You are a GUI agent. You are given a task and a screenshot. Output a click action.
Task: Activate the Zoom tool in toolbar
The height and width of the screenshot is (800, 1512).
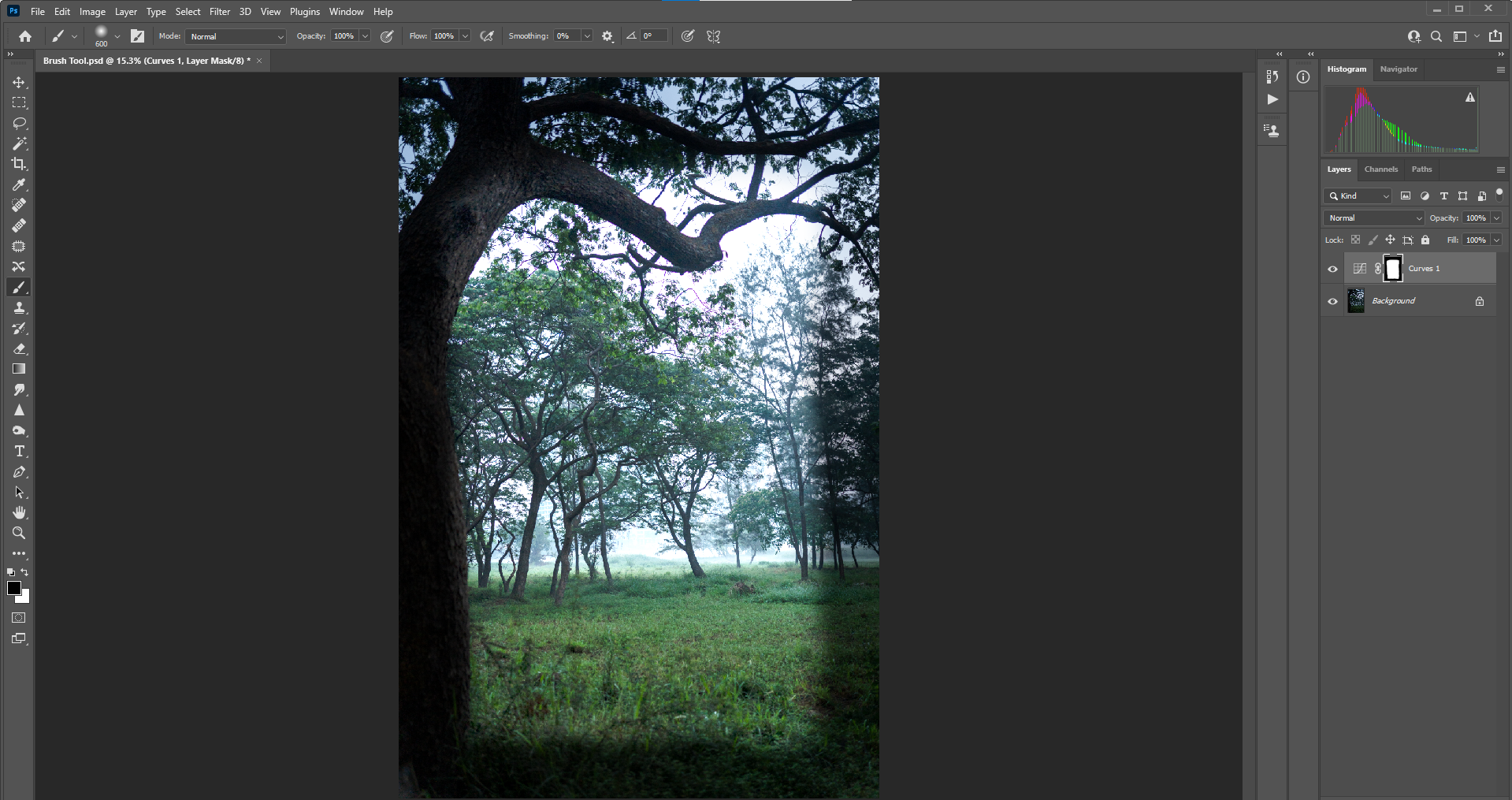tap(19, 534)
